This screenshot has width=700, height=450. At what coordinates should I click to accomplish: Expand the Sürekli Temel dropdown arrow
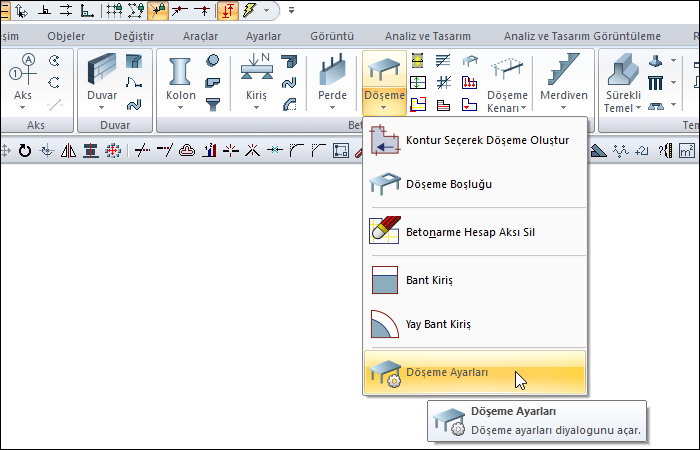(638, 108)
